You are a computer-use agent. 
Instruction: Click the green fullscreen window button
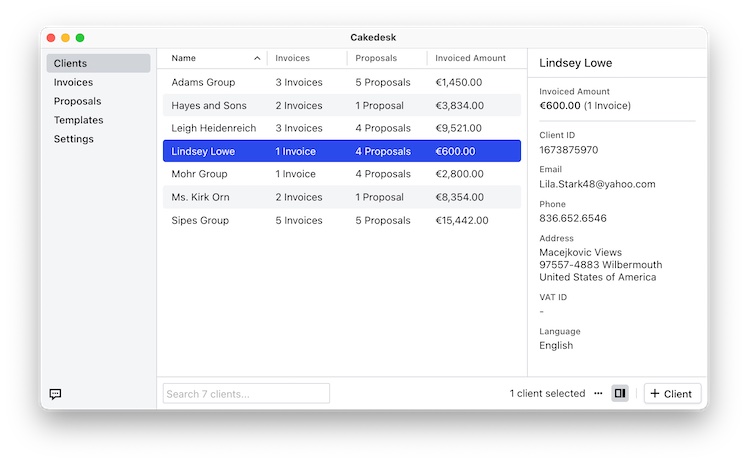(80, 38)
